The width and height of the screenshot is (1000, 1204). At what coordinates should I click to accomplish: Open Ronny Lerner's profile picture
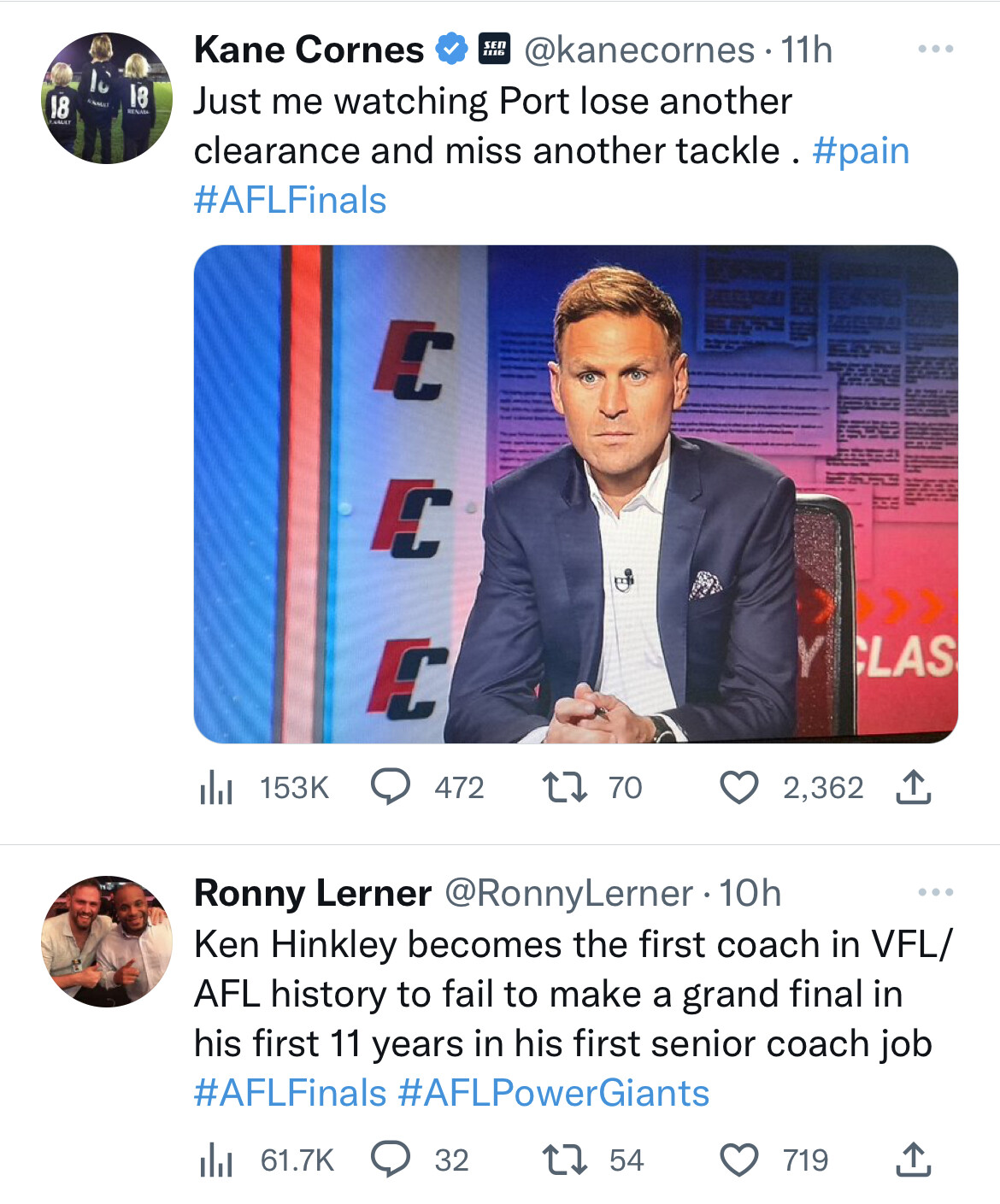click(x=107, y=942)
